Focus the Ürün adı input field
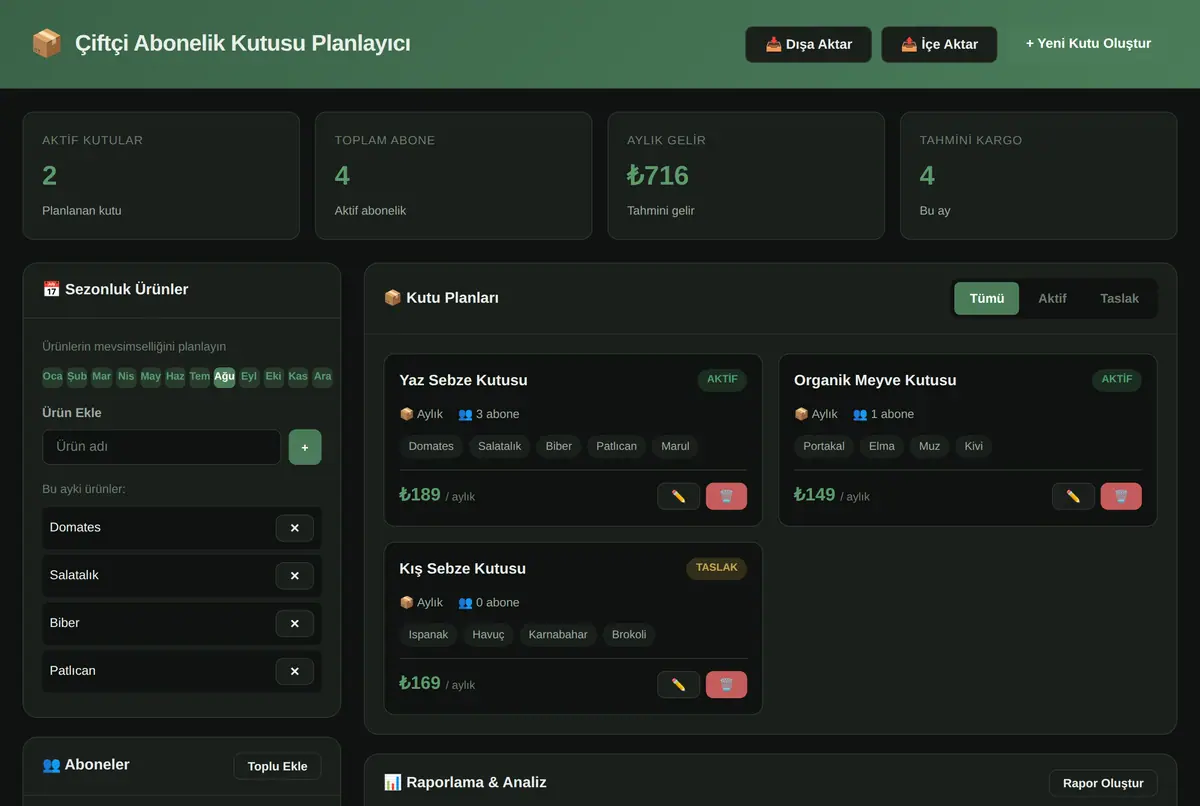Viewport: 1200px width, 806px height. (161, 447)
